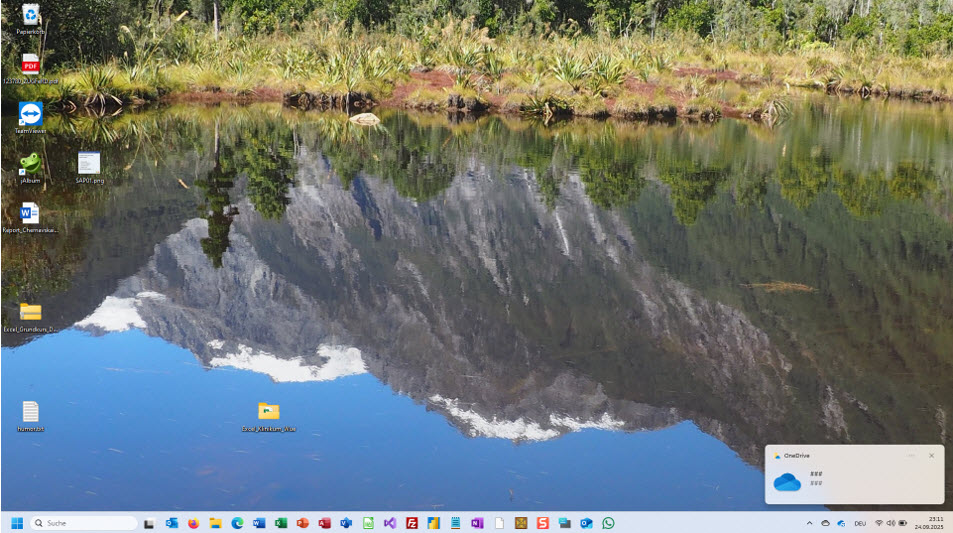Click the SAP01.png file thumbnail
The height and width of the screenshot is (533, 953).
[89, 164]
